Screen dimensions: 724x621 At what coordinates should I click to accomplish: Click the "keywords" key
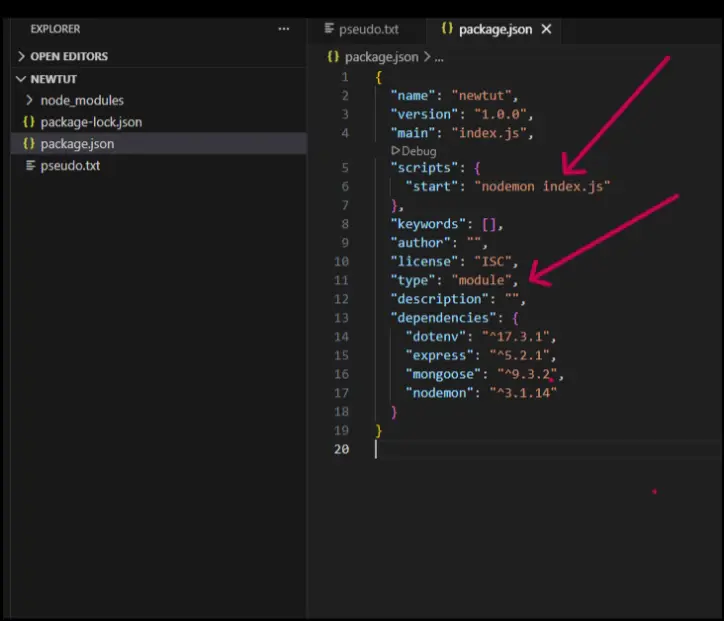tap(428, 224)
